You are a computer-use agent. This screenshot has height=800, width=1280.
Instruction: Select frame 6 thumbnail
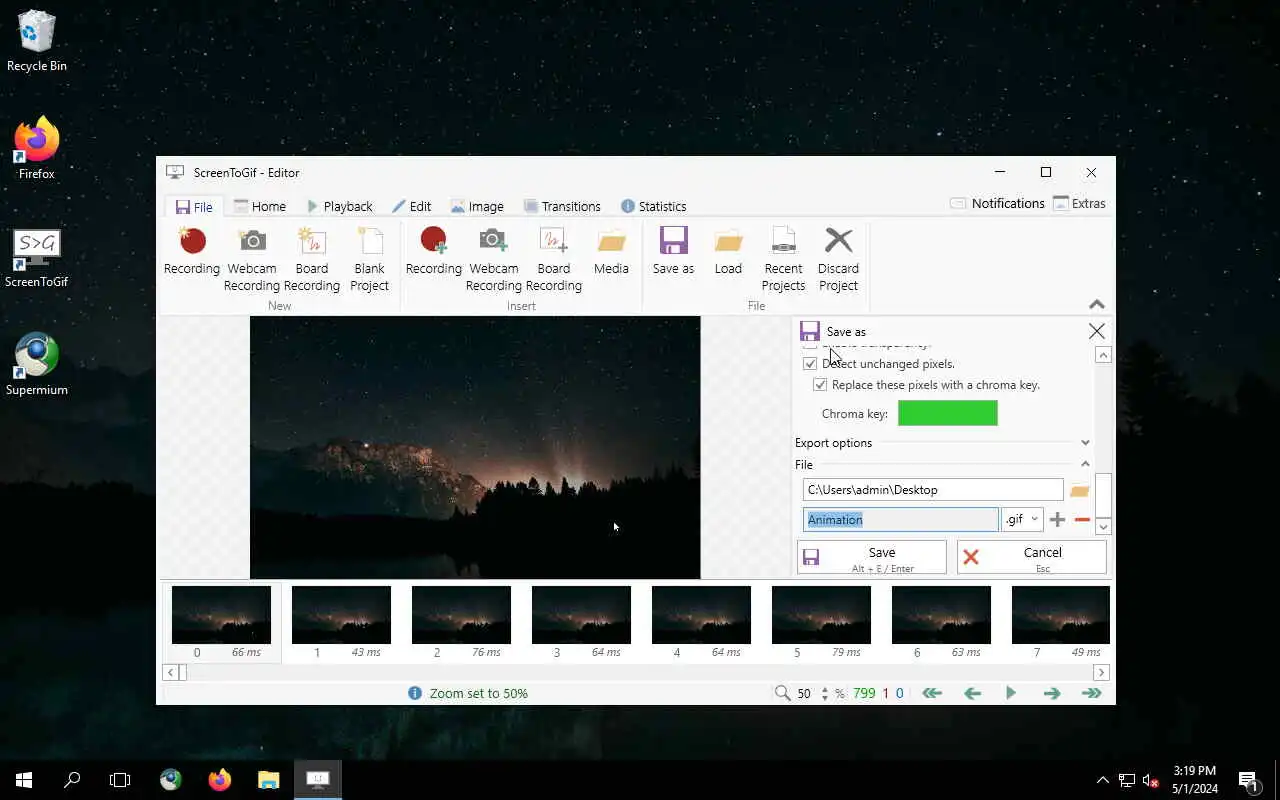pyautogui.click(x=941, y=621)
